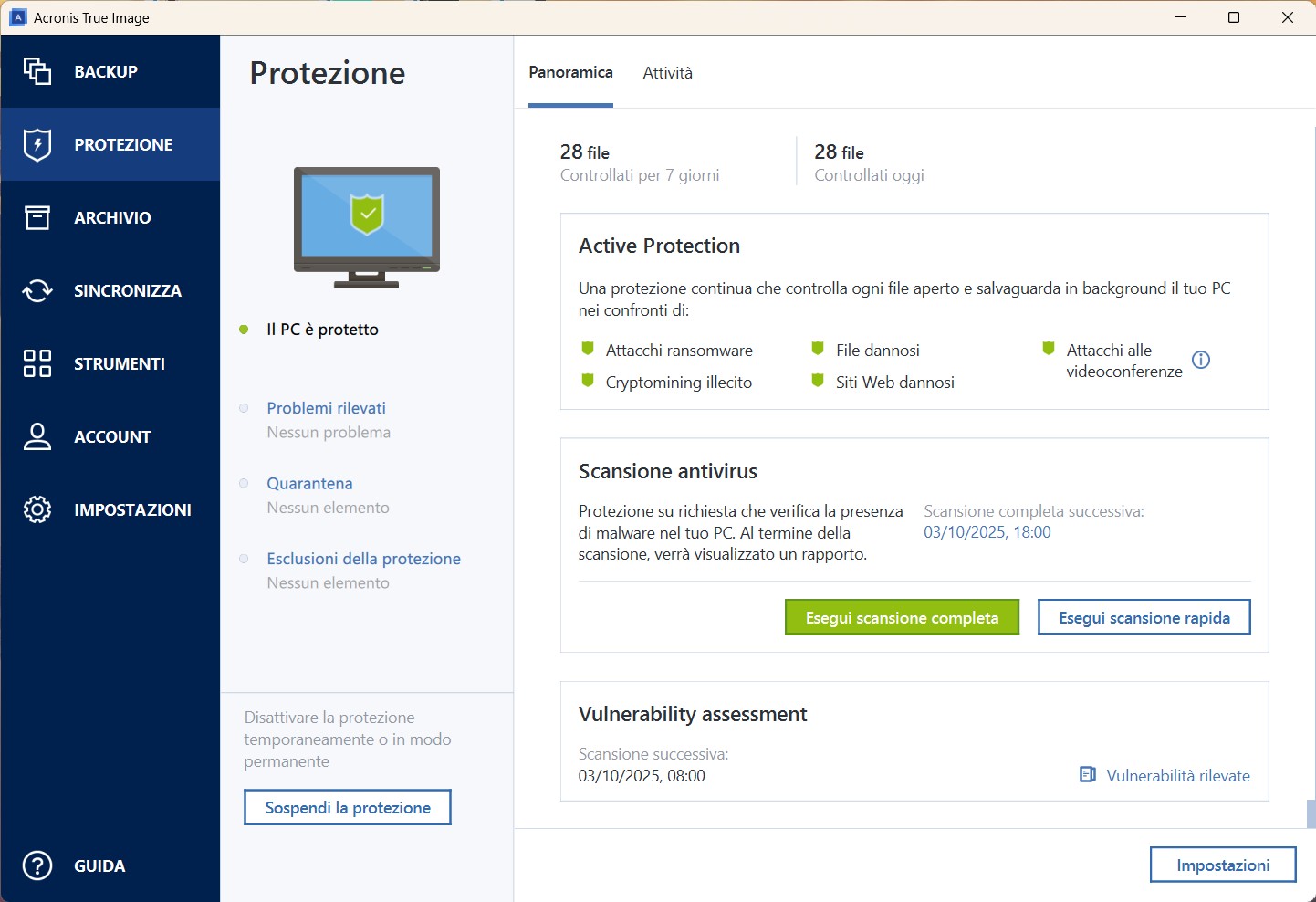
Task: Click the vertical scrollbar thumb
Action: (x=1311, y=813)
